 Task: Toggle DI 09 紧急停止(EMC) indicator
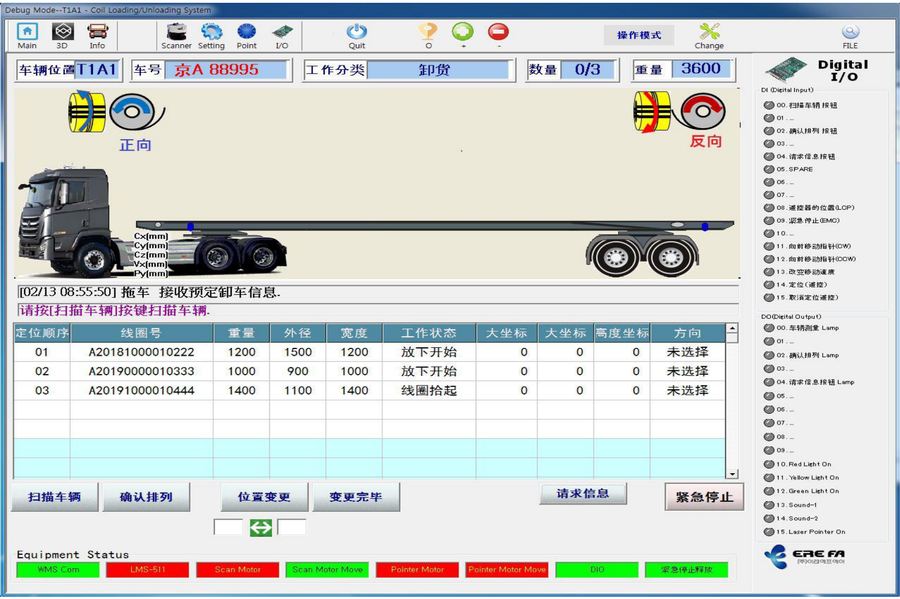click(x=769, y=220)
